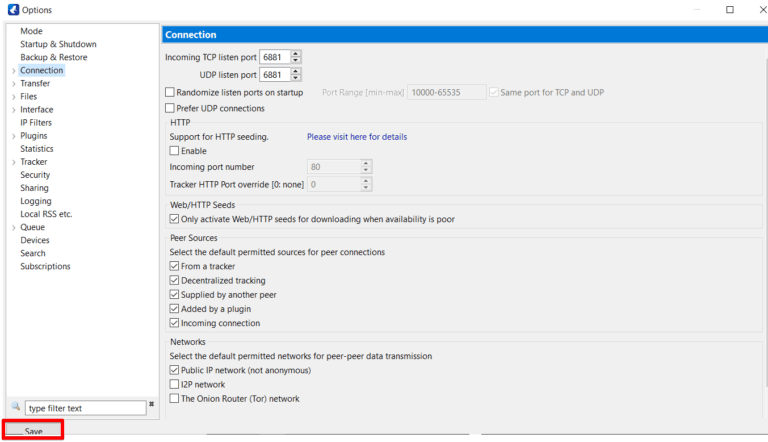
Task: Expand the Files tree node arrow
Action: (x=14, y=97)
